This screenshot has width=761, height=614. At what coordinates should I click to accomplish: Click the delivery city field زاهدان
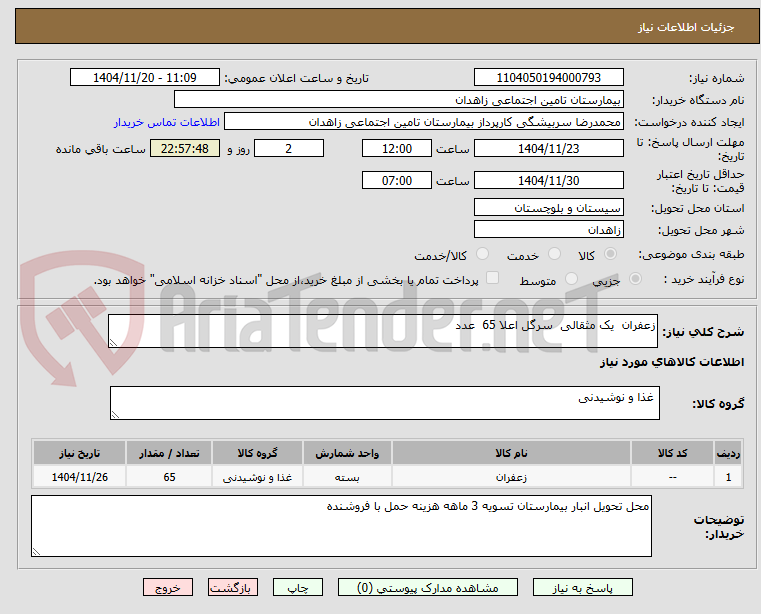click(x=548, y=229)
